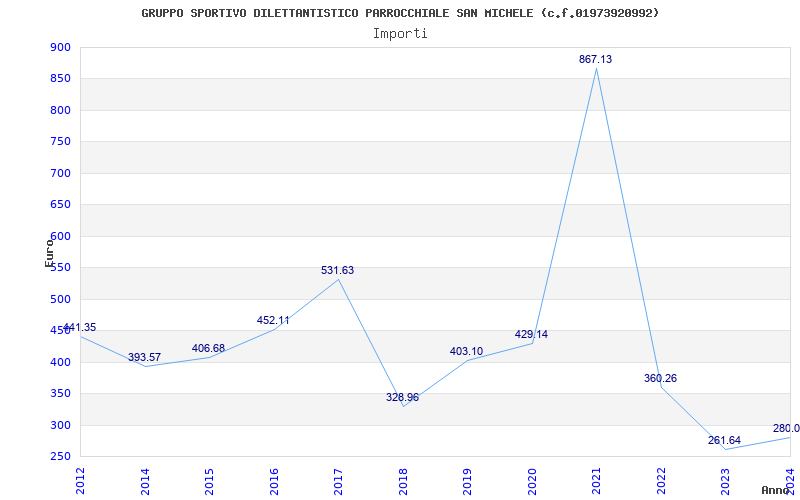Select the 360.26 data label
Image resolution: width=800 pixels, height=500 pixels.
click(x=660, y=379)
